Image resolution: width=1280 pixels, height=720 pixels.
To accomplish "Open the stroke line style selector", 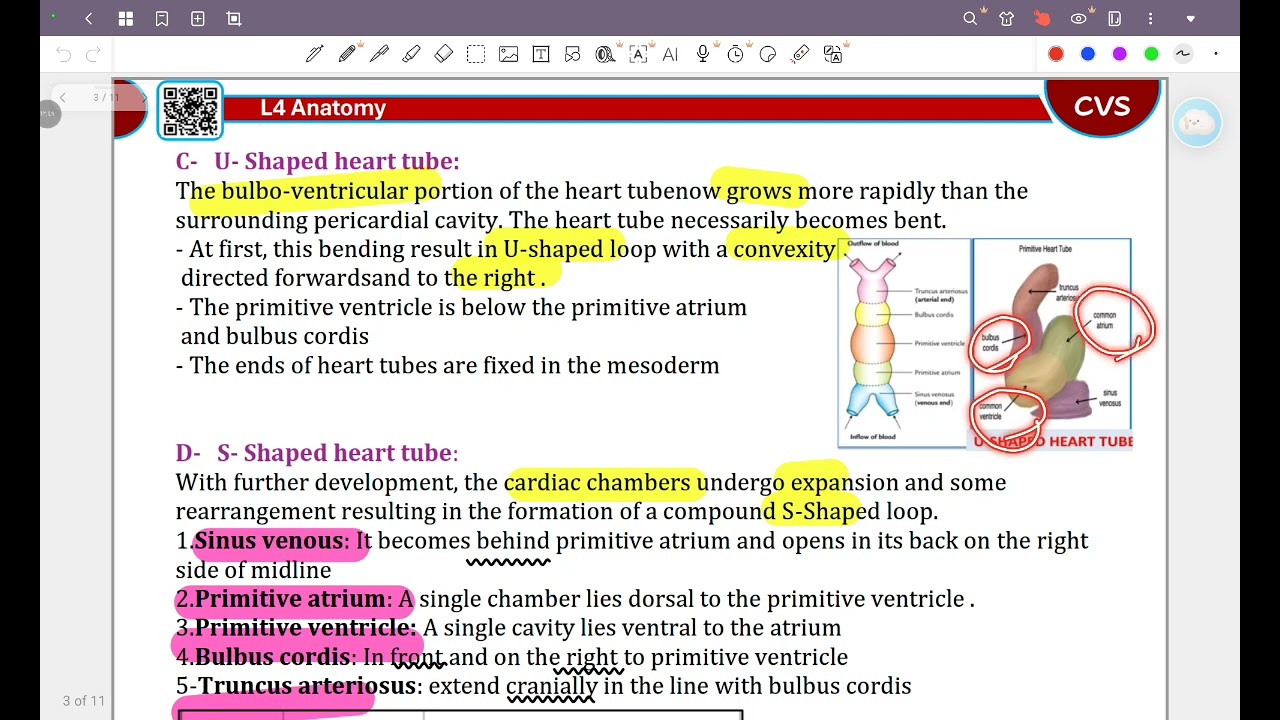I will [x=1183, y=54].
